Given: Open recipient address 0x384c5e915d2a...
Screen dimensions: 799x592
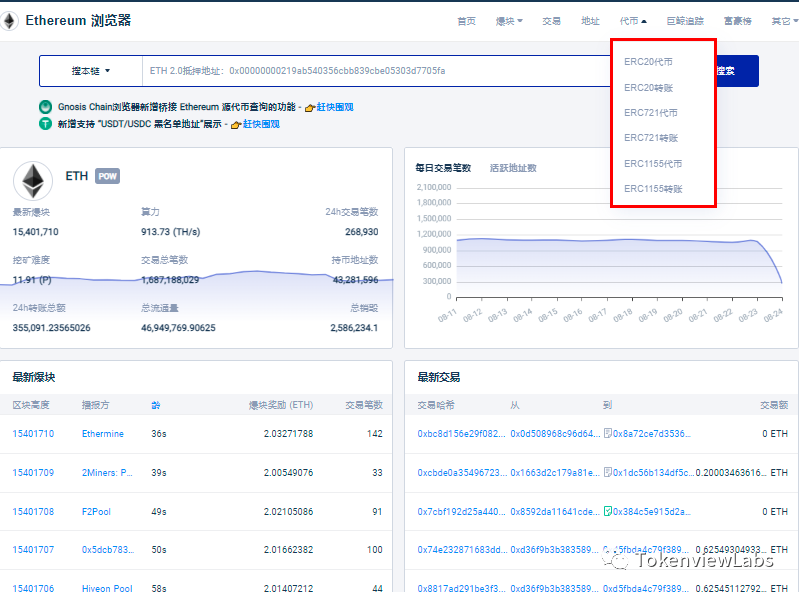Looking at the screenshot, I should click(x=652, y=512).
